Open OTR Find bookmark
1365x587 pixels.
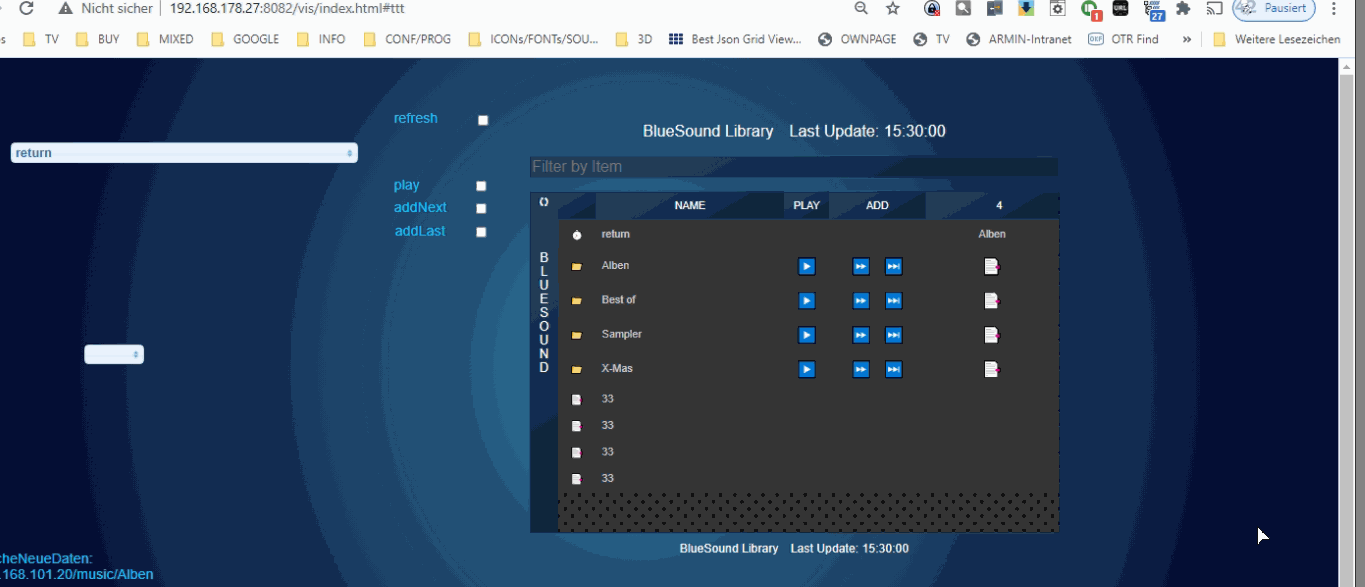[x=1123, y=39]
